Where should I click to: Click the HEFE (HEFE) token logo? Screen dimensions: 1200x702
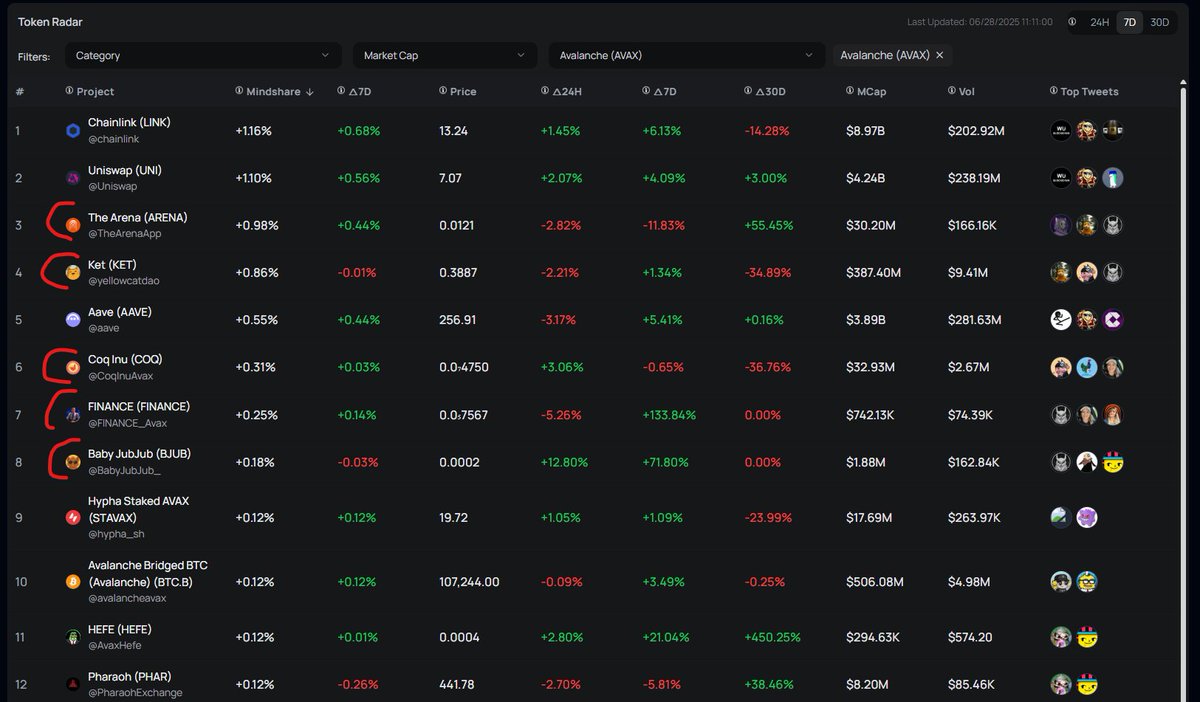click(x=72, y=637)
